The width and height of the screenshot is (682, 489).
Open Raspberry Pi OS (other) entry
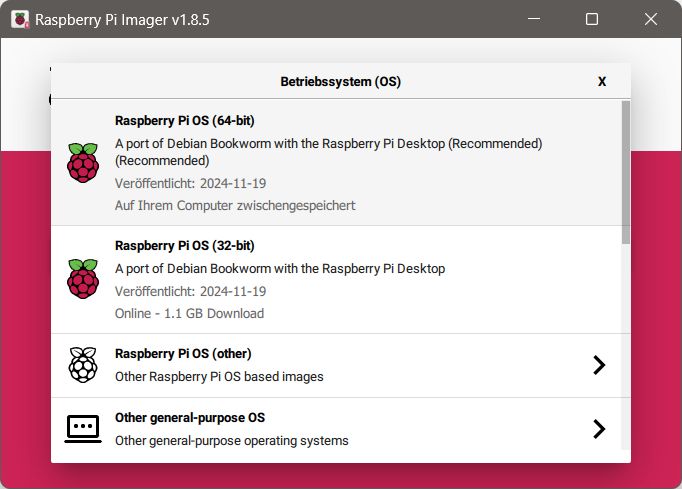(341, 365)
